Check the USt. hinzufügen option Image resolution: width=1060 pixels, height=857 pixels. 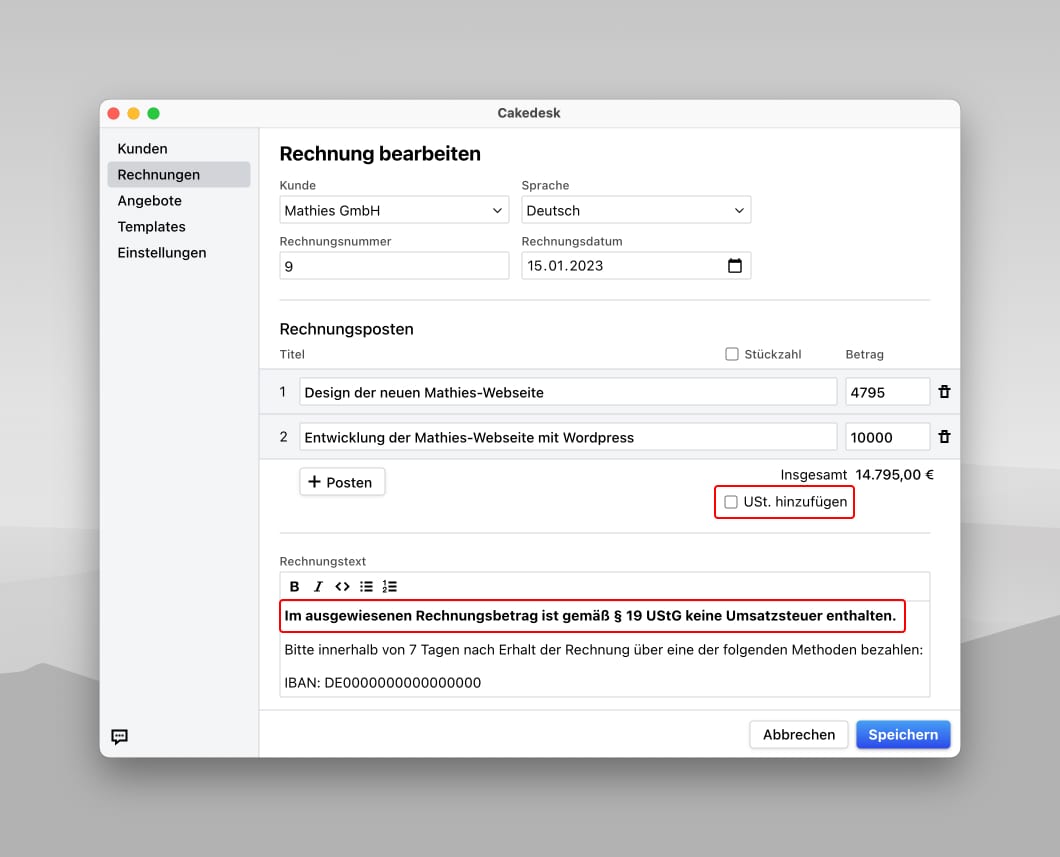tap(730, 502)
